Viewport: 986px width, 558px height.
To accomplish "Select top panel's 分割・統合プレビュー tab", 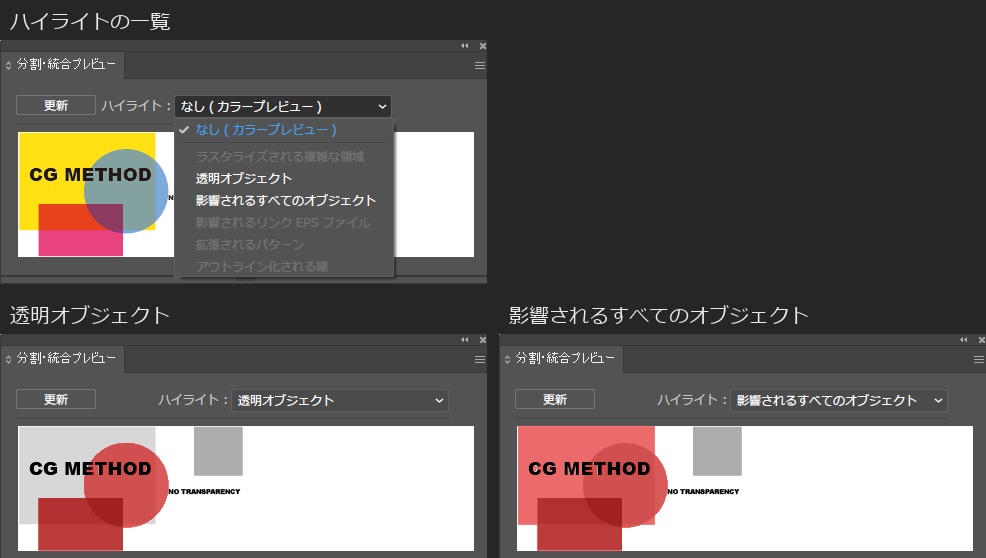I will pyautogui.click(x=66, y=64).
